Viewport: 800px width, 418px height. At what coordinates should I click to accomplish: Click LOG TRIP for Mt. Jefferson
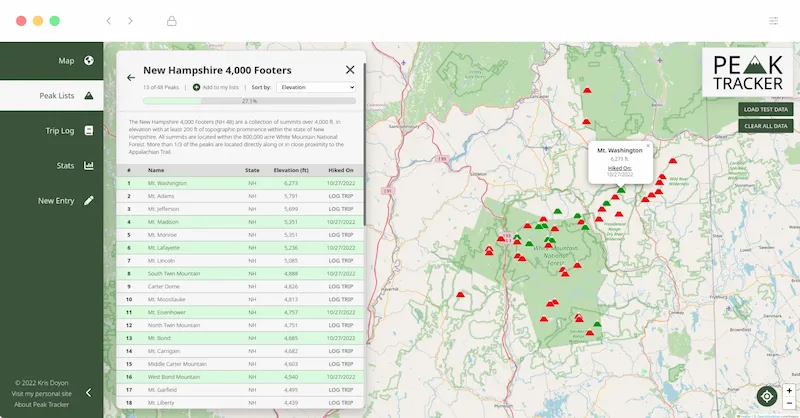(x=341, y=209)
